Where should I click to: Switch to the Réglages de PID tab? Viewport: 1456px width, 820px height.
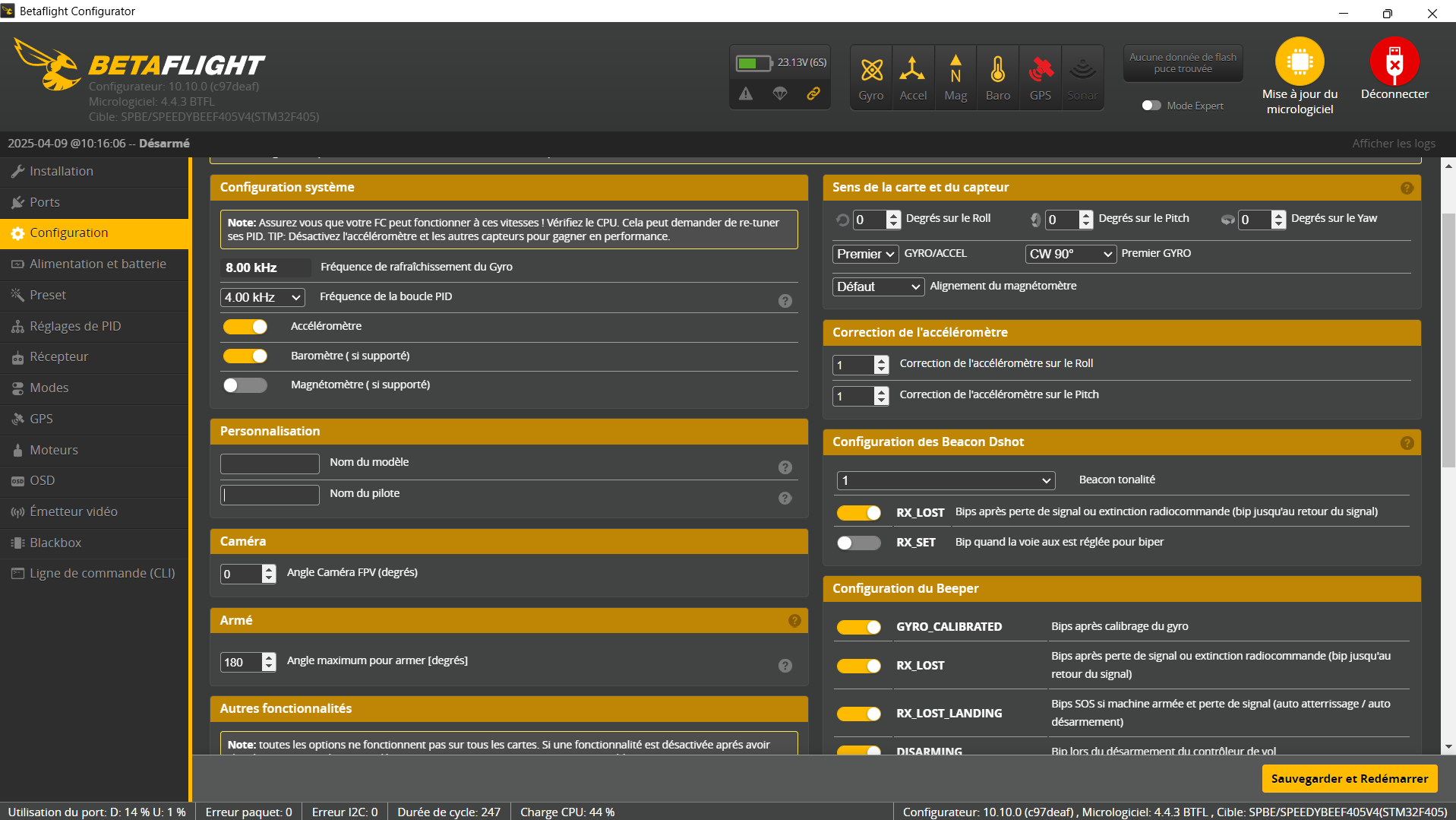click(75, 326)
